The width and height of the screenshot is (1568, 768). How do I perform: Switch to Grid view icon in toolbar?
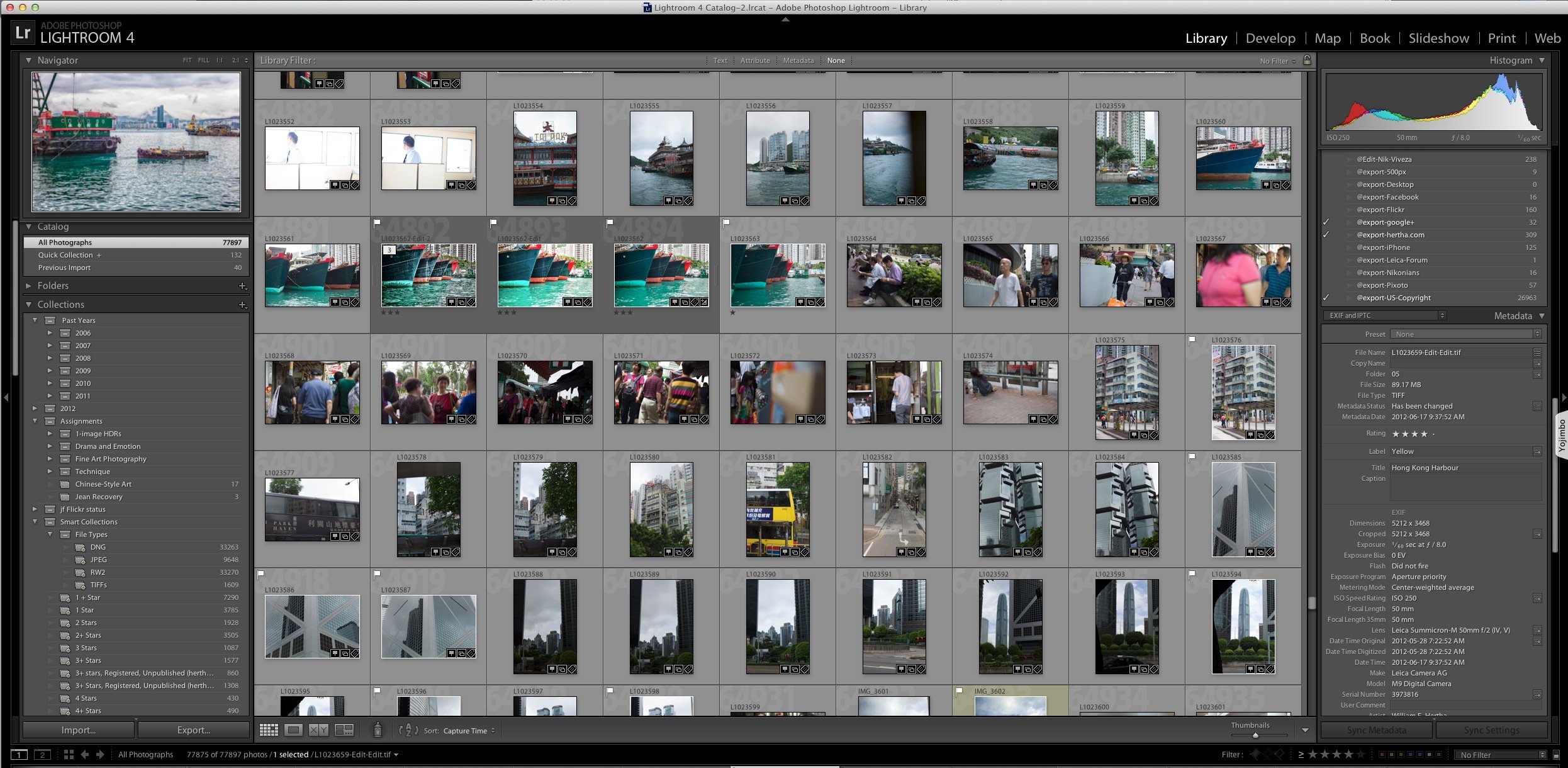(269, 730)
